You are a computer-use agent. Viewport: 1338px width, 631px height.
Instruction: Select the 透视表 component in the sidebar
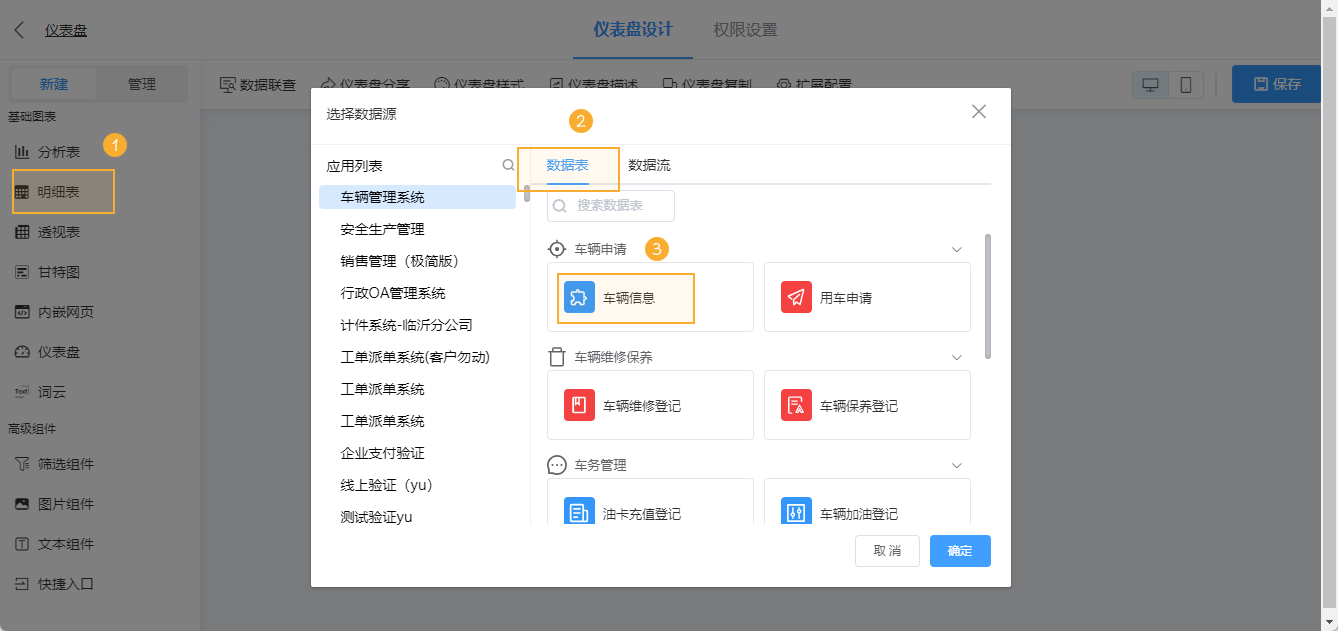(62, 231)
